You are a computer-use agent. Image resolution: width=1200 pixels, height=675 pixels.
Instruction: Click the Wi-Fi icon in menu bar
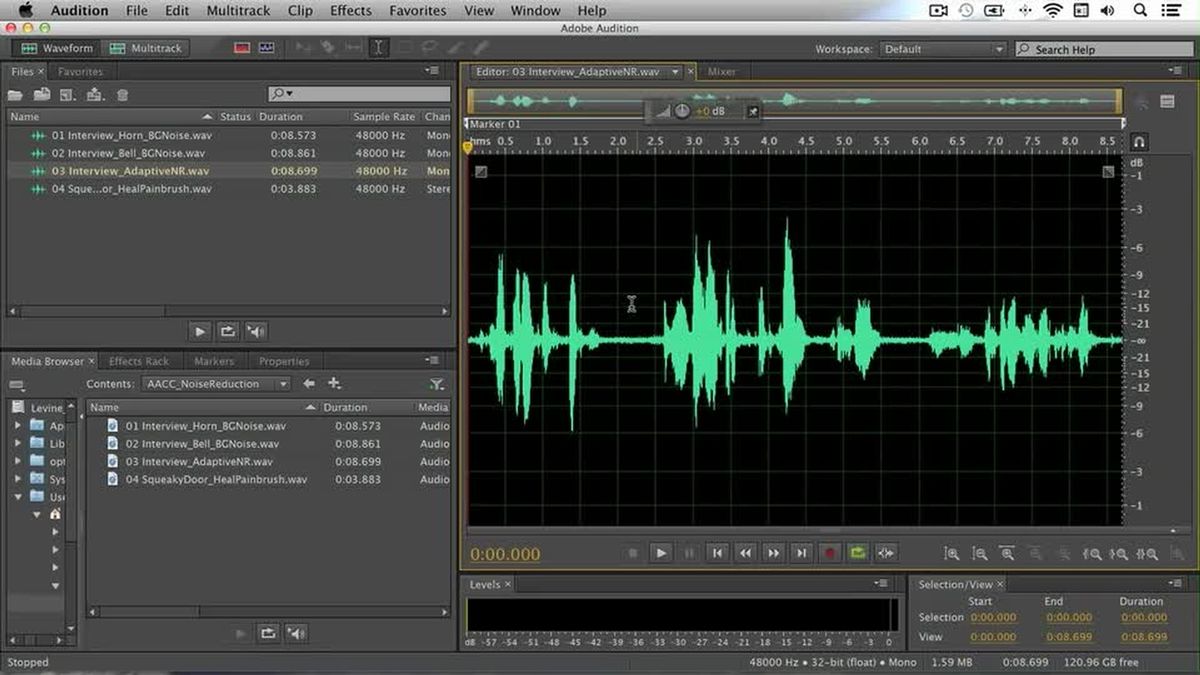tap(1052, 10)
